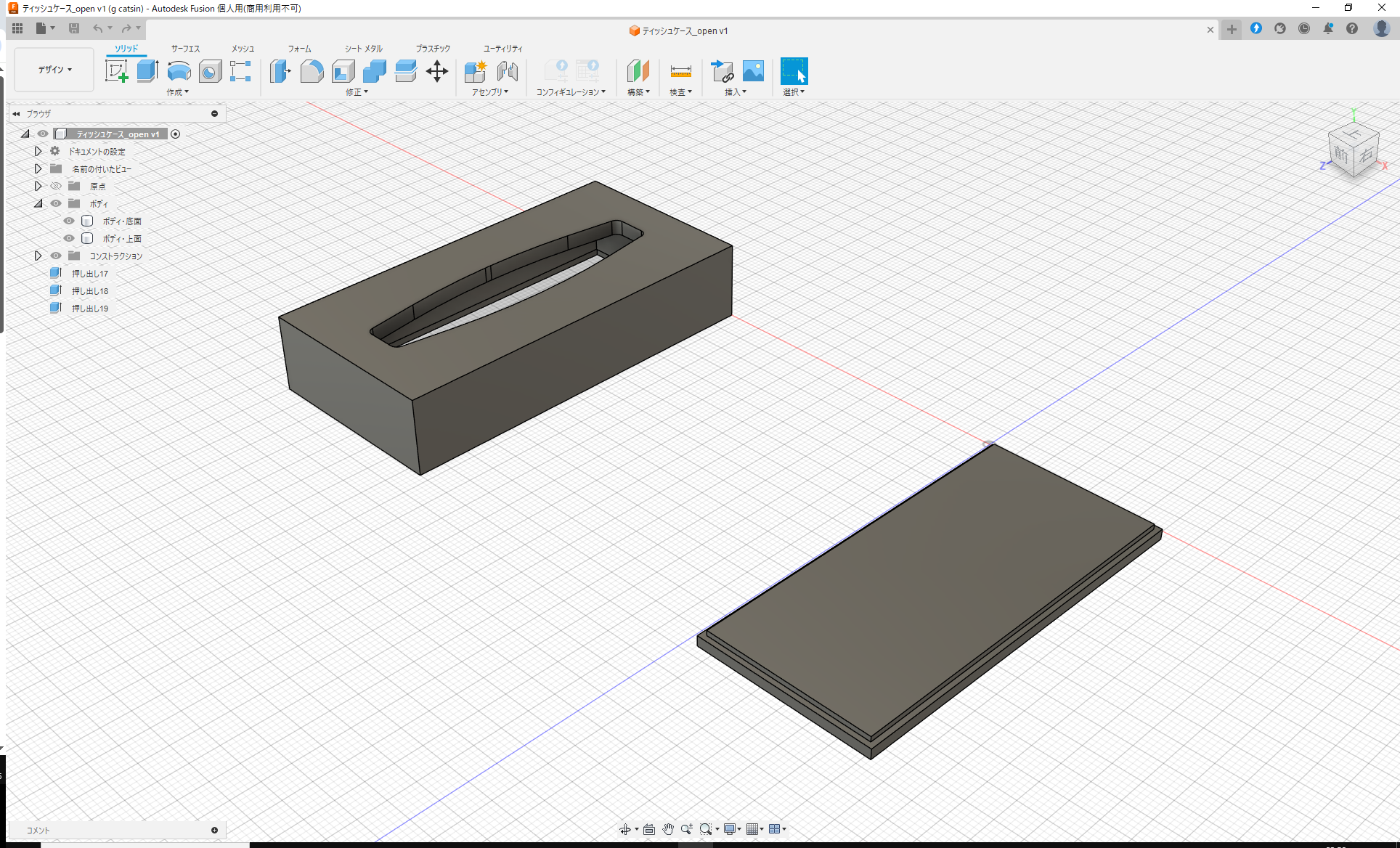Open the サーフェス ribbon tab
The image size is (1400, 848).
pyautogui.click(x=184, y=48)
